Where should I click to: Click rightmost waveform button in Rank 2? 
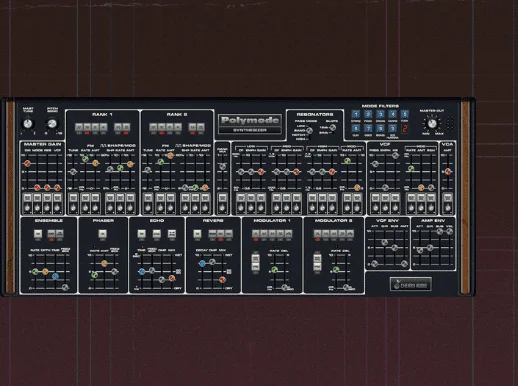click(x=201, y=127)
